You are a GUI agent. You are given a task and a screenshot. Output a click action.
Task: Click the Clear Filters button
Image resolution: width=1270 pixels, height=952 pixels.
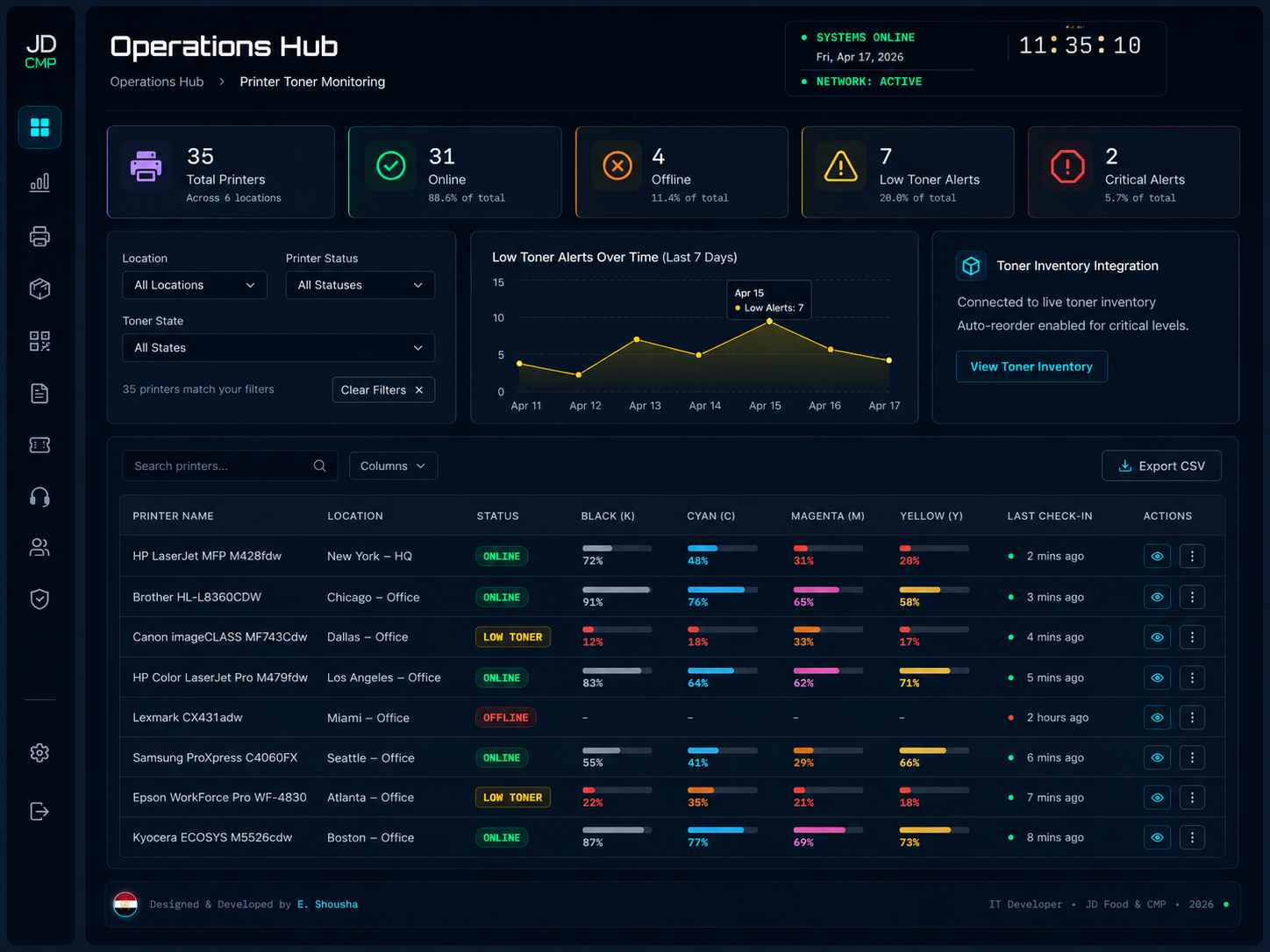pos(383,390)
